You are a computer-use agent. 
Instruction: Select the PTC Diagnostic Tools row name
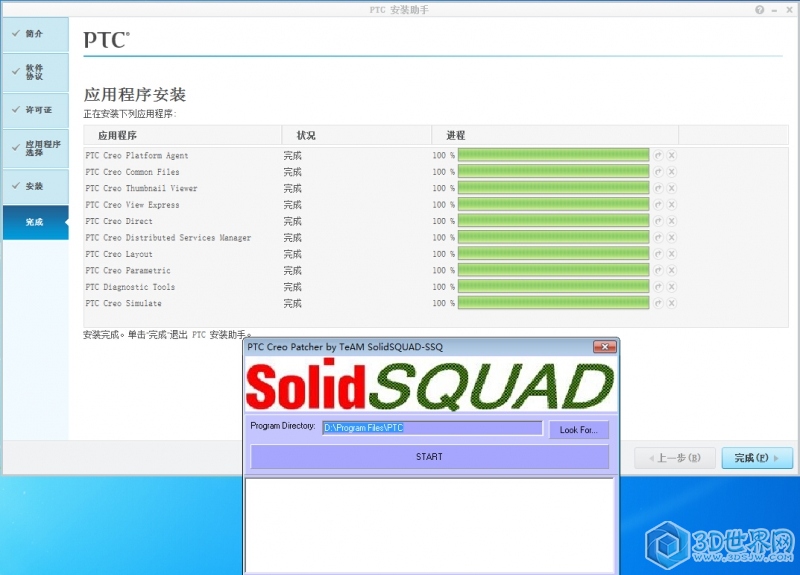[130, 287]
